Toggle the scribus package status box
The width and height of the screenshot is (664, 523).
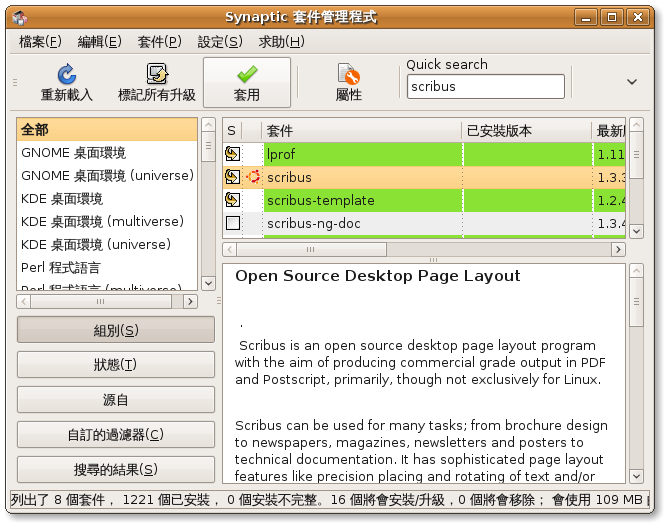[x=232, y=177]
